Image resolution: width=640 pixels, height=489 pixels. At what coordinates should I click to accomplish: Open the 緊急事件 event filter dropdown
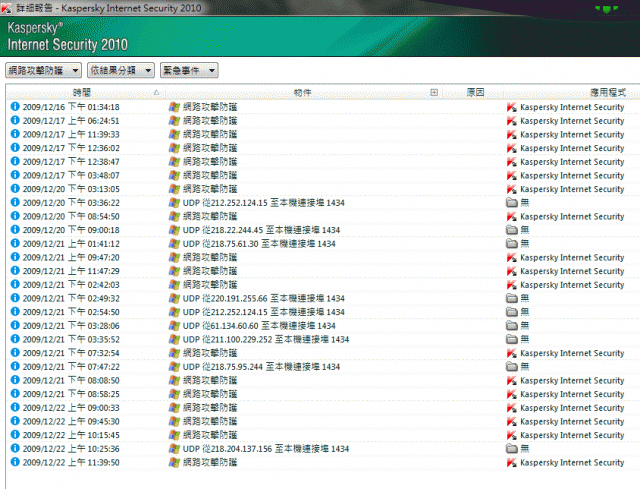189,70
